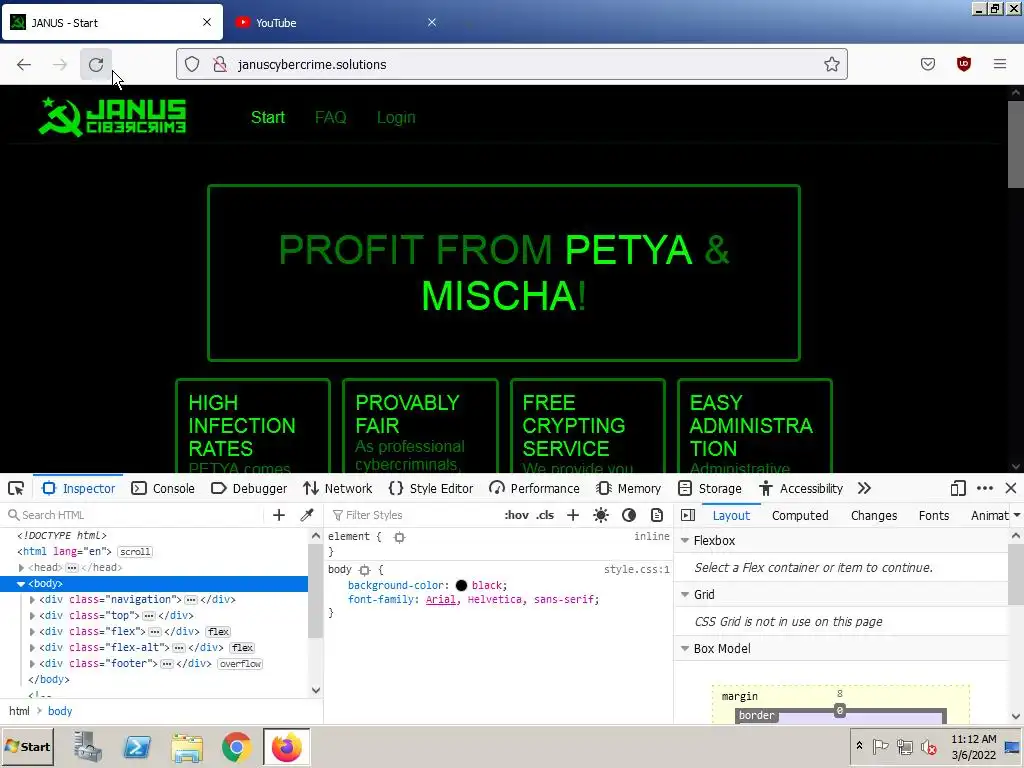Enable Responsive Design Mode
This screenshot has width=1024, height=768.
(958, 488)
